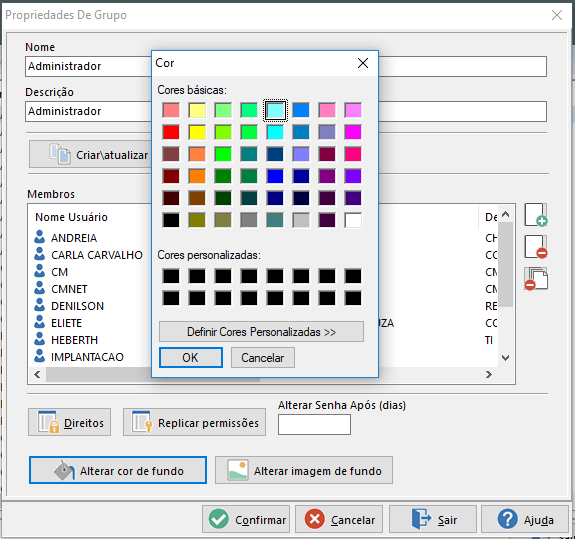Select the CARLA CARVALHO member row

263,254
